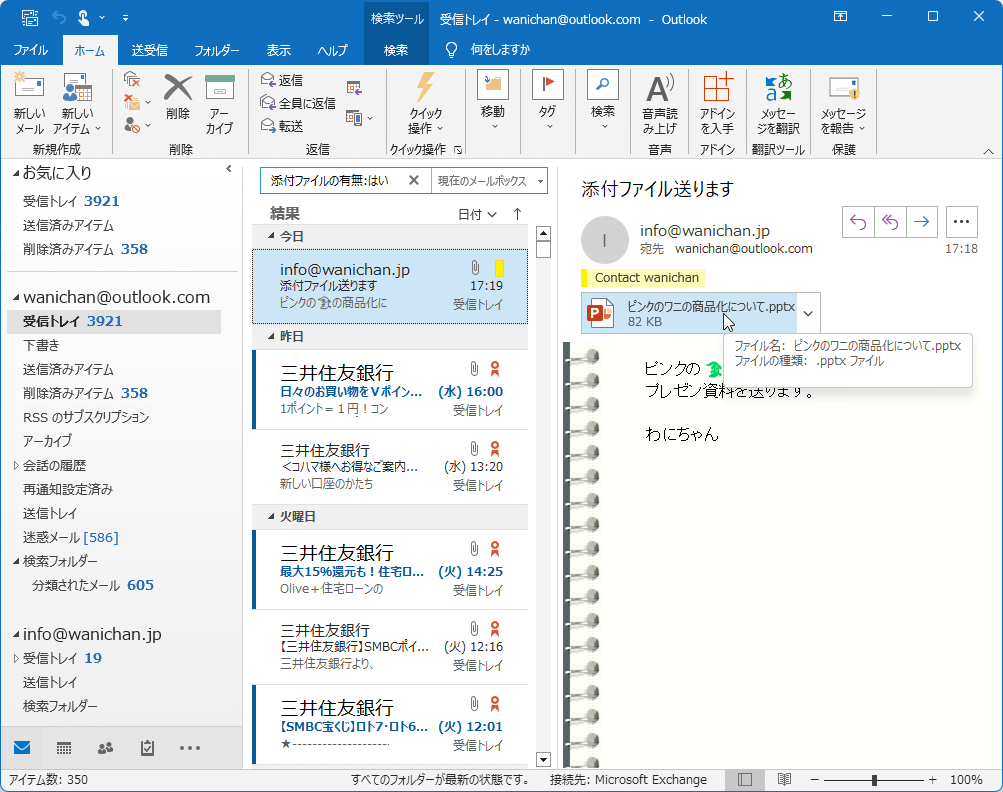This screenshot has height=792, width=1003.
Task: Start 音声読み上げ read aloud
Action: [659, 103]
